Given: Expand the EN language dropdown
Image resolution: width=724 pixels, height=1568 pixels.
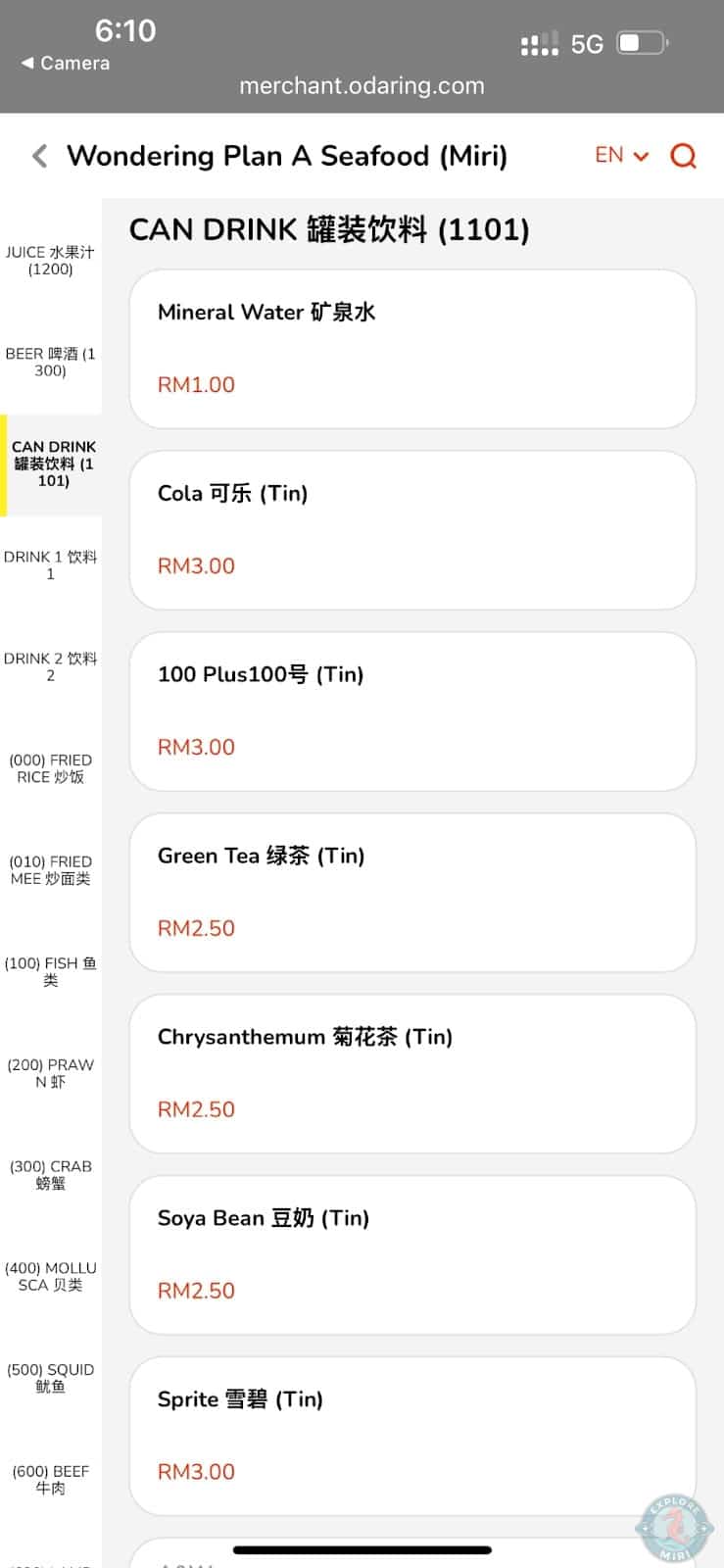Looking at the screenshot, I should (621, 156).
